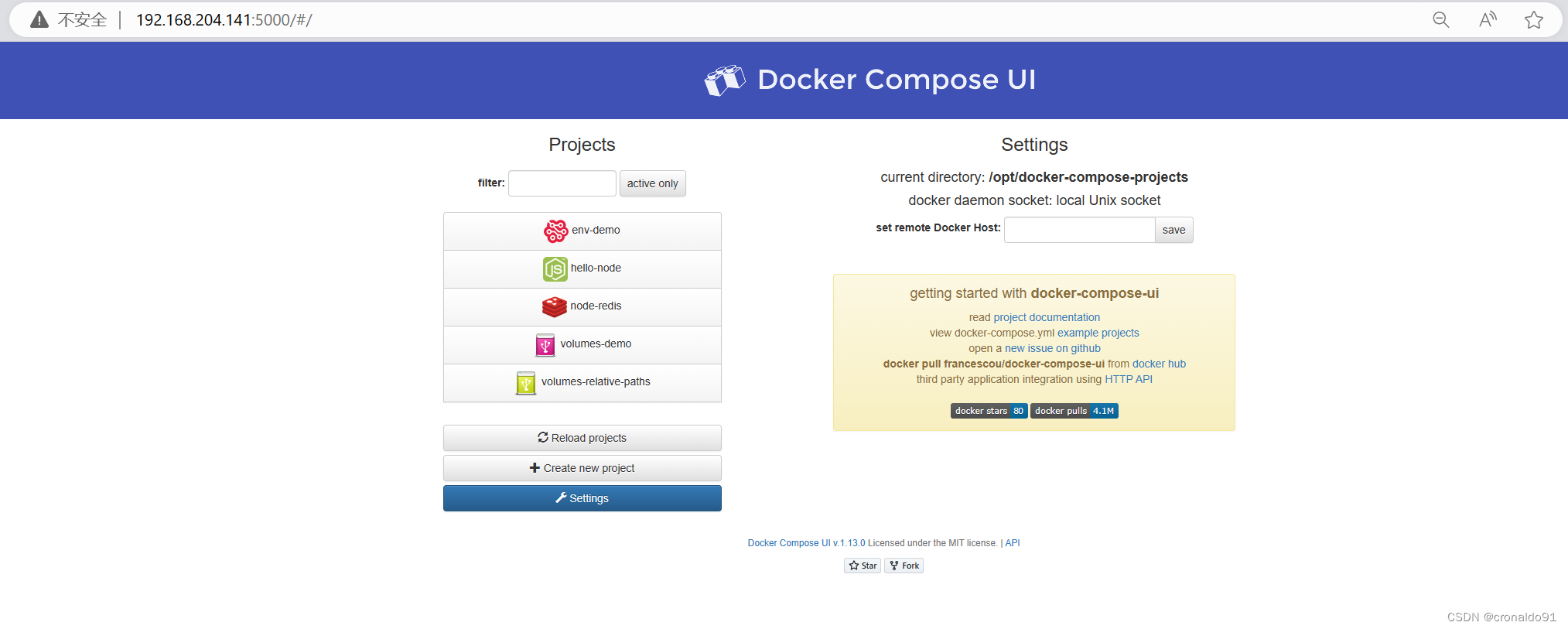The width and height of the screenshot is (1568, 629).
Task: Open the blue Settings button
Action: point(582,498)
